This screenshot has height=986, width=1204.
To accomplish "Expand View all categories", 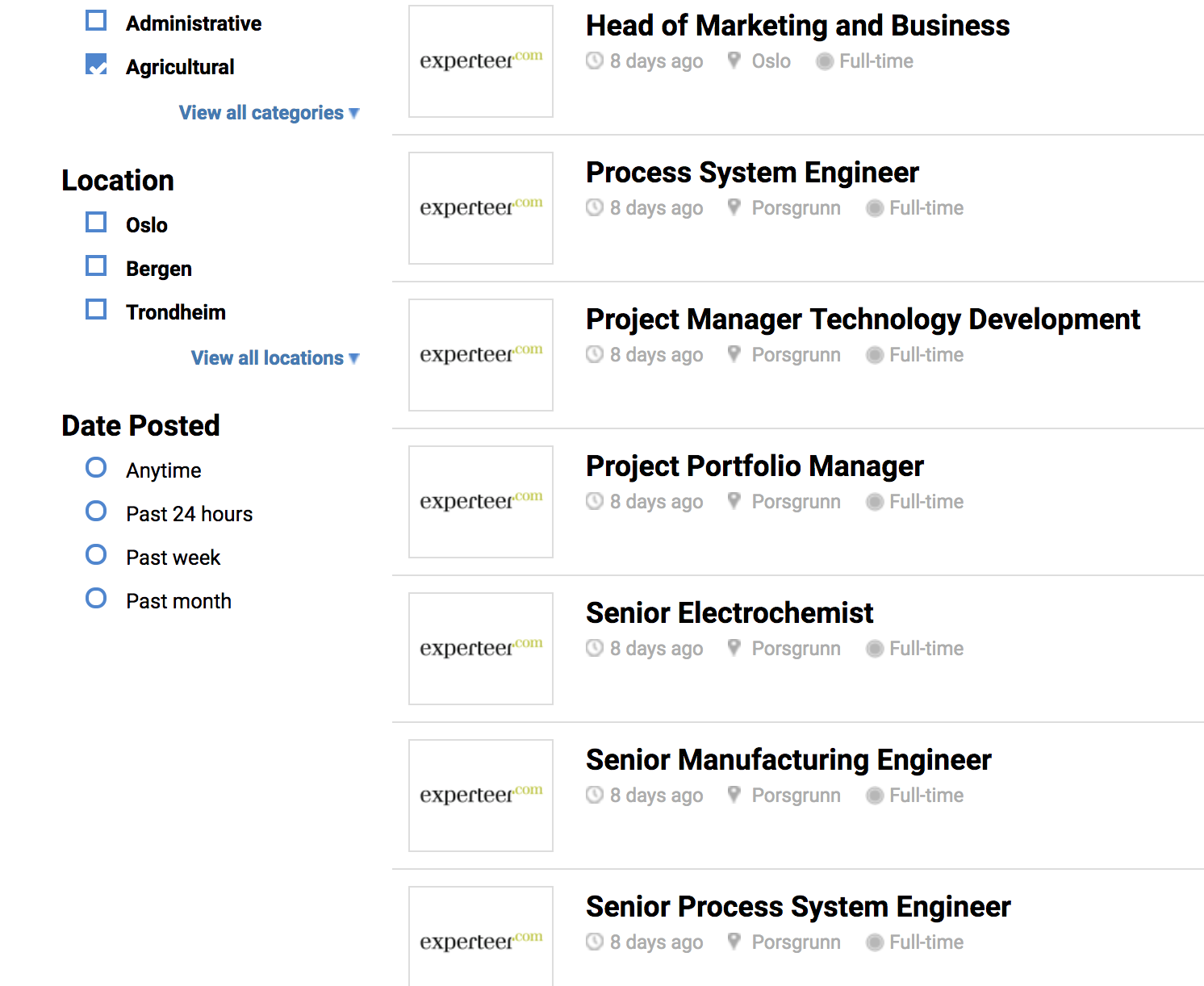I will [x=270, y=113].
